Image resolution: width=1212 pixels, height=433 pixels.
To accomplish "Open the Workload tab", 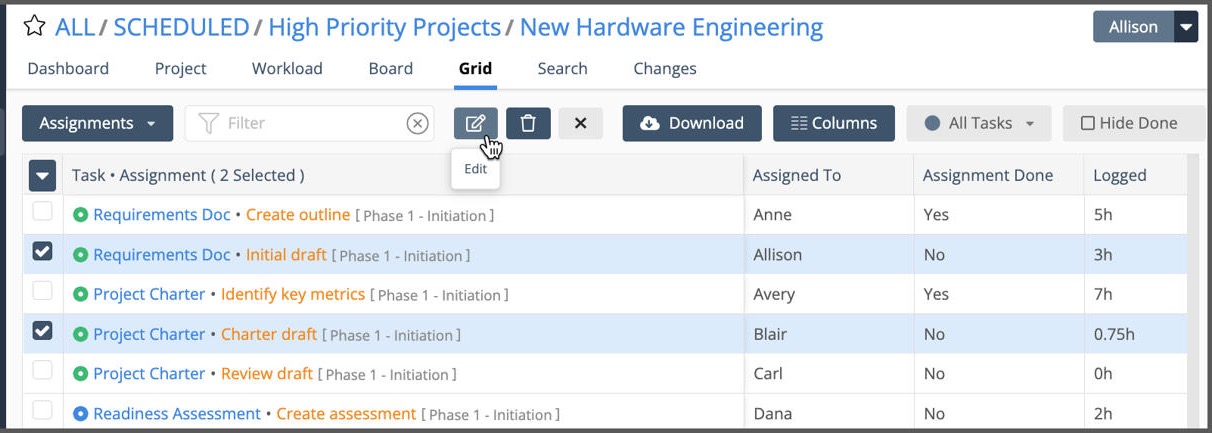I will 287,69.
